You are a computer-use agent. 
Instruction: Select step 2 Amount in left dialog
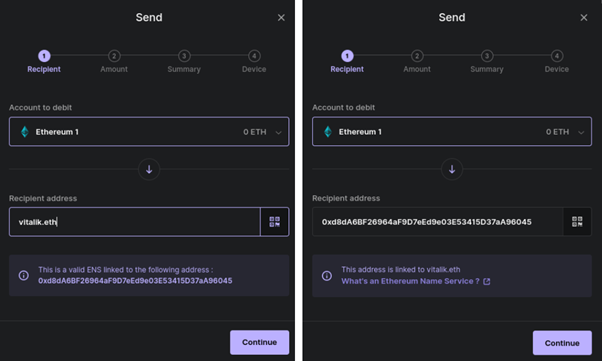click(114, 61)
